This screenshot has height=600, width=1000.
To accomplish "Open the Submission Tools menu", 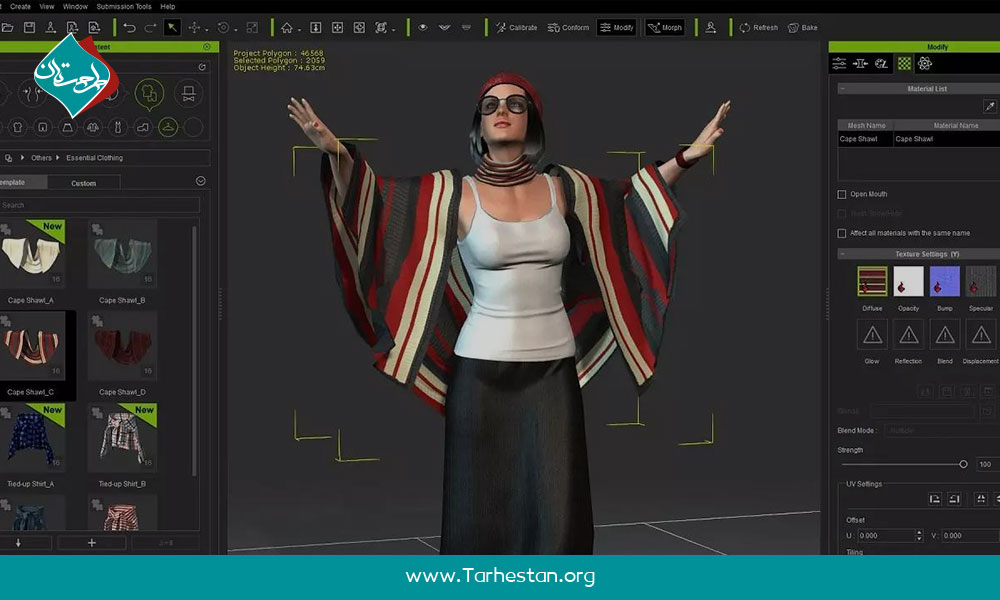I will click(x=124, y=6).
